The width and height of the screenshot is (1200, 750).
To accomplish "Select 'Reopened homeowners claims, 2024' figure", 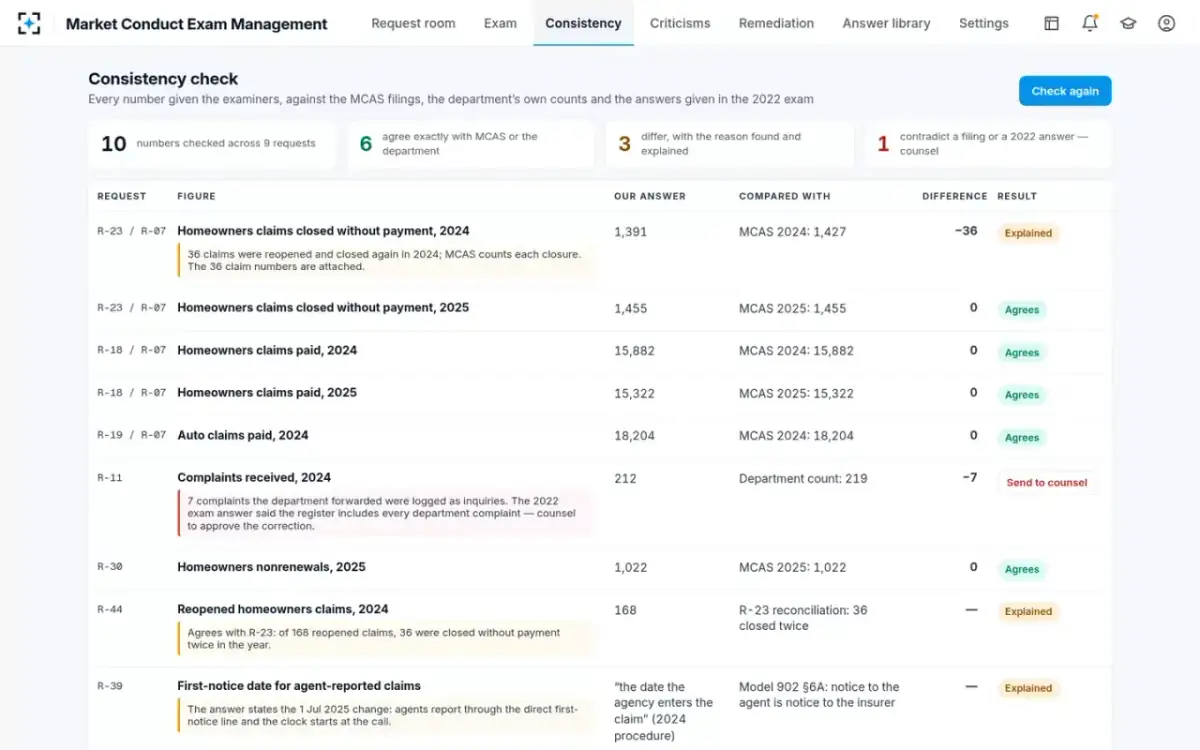I will tap(283, 609).
